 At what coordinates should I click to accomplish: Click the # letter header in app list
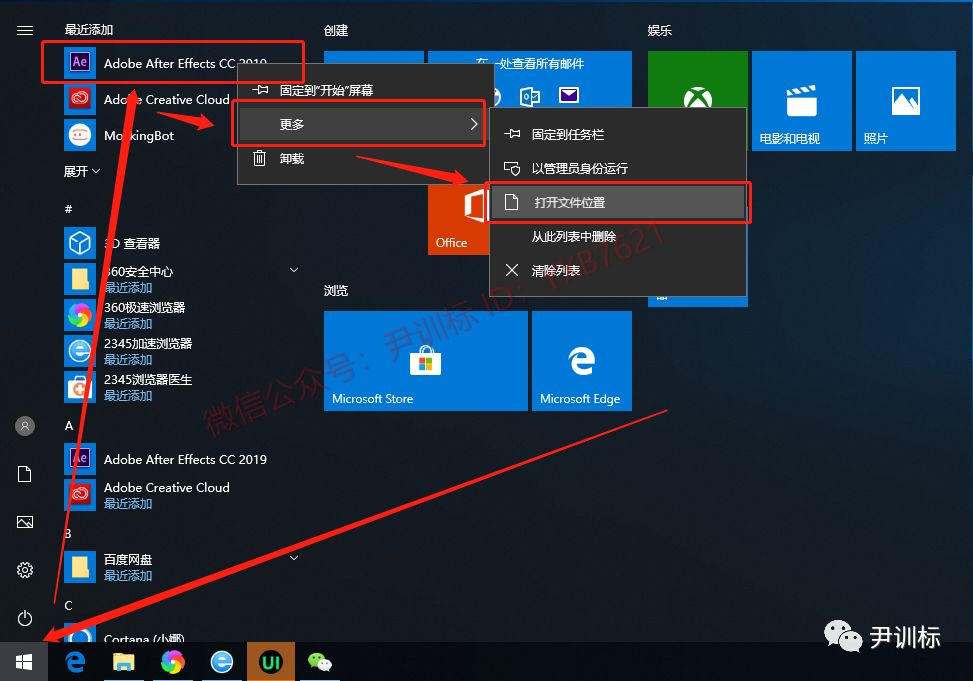[x=68, y=209]
